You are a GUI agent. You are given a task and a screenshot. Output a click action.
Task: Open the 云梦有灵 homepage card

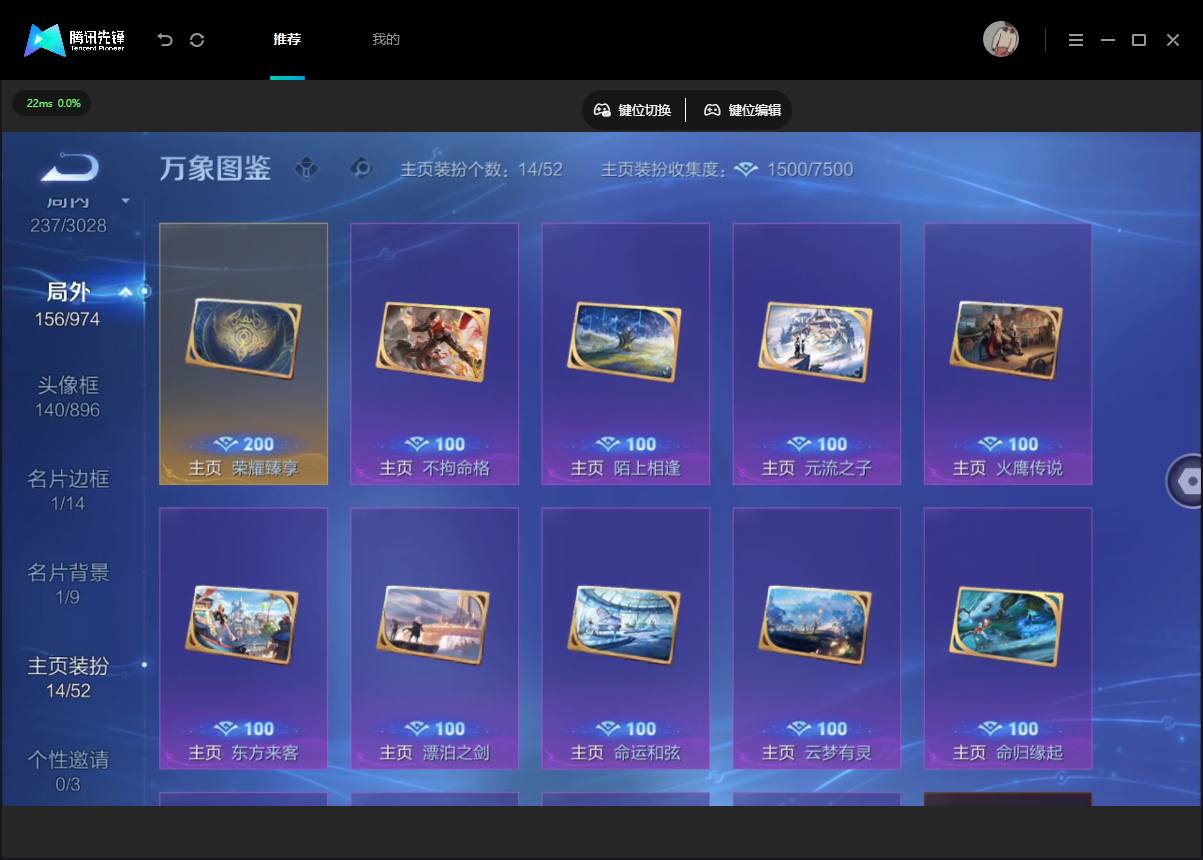pyautogui.click(x=816, y=638)
